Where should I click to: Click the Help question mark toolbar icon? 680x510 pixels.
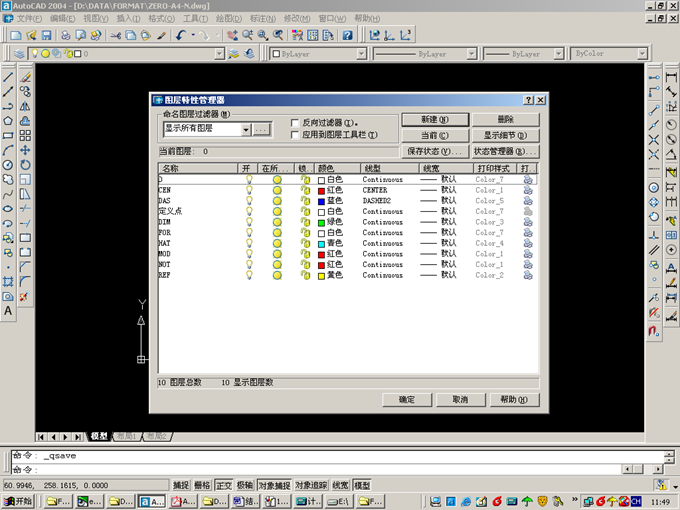click(x=347, y=35)
